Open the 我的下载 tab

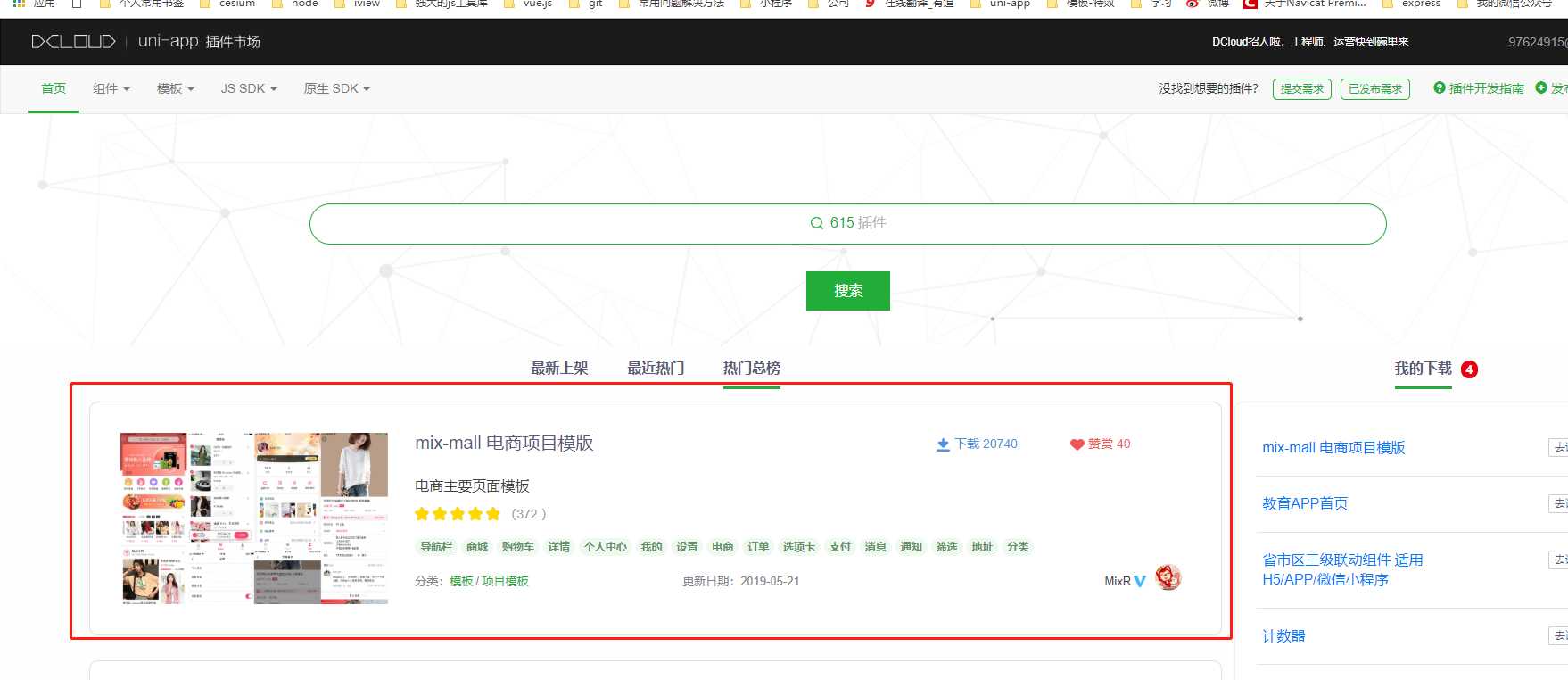(x=1424, y=369)
